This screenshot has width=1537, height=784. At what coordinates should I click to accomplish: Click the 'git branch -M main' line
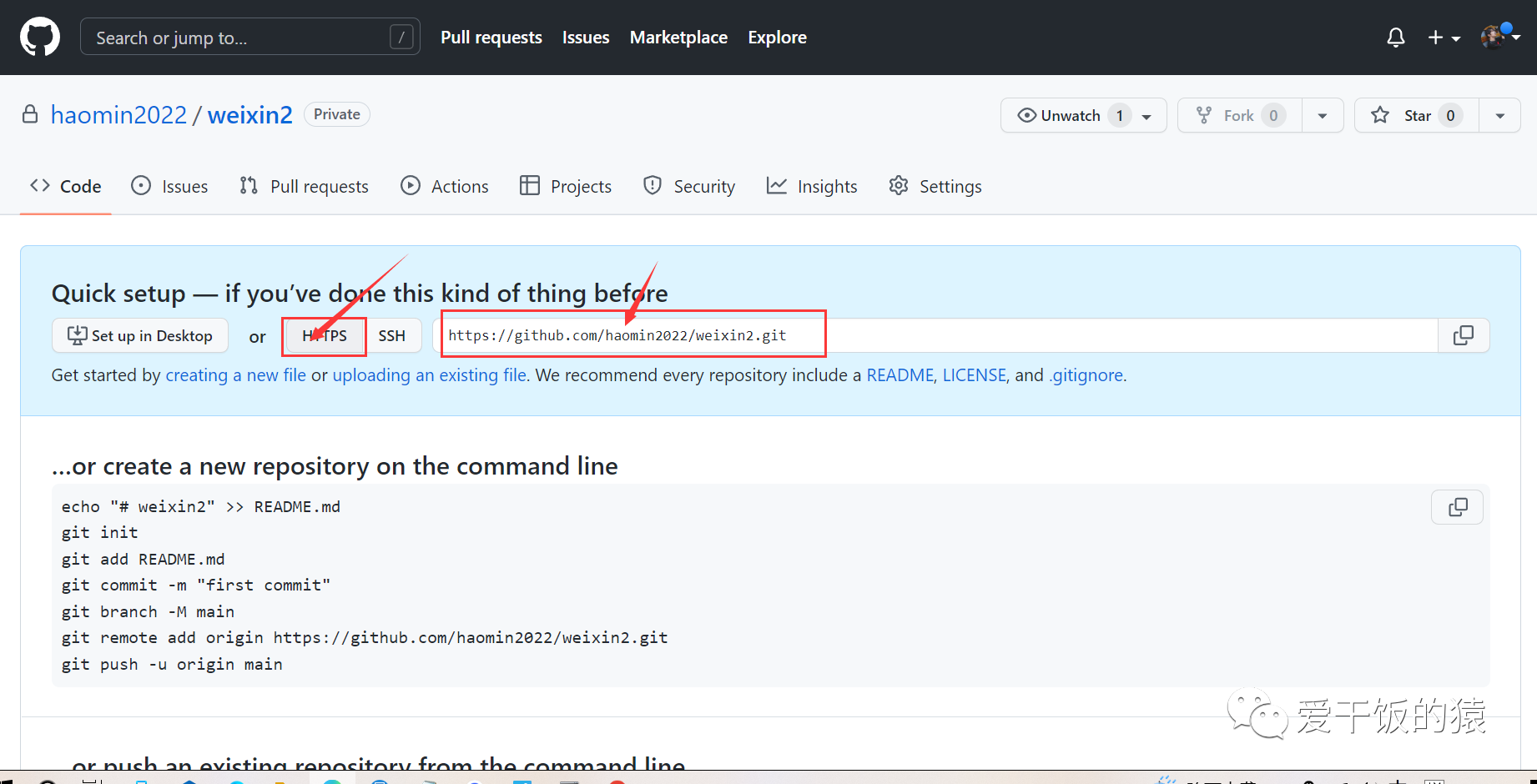tap(148, 611)
